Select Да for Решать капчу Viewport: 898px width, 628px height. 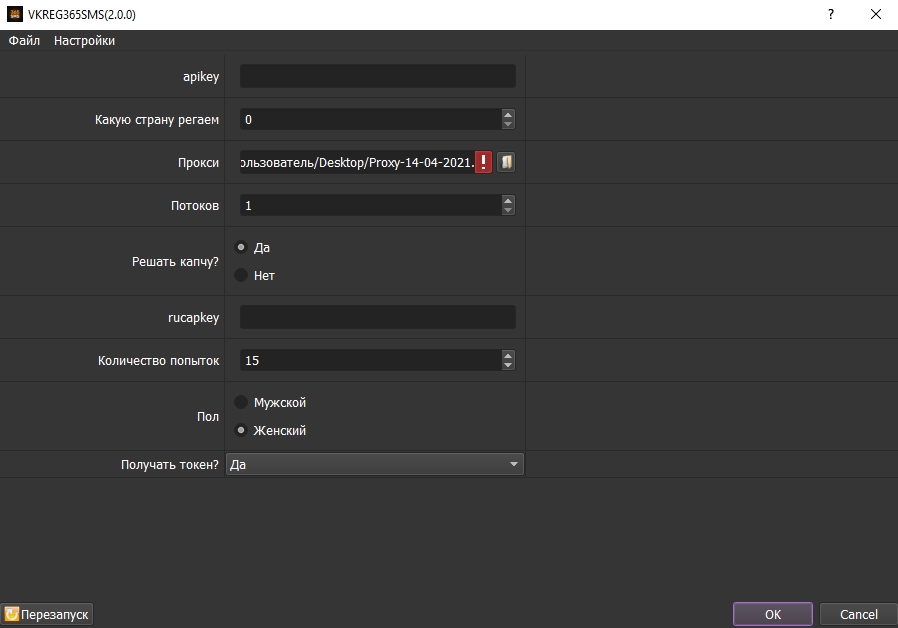[x=241, y=247]
